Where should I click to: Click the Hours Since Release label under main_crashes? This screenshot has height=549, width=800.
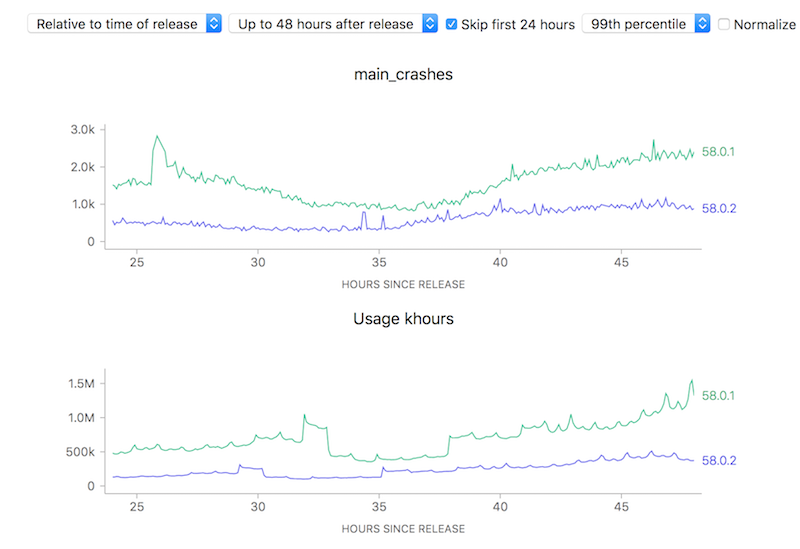click(x=403, y=284)
